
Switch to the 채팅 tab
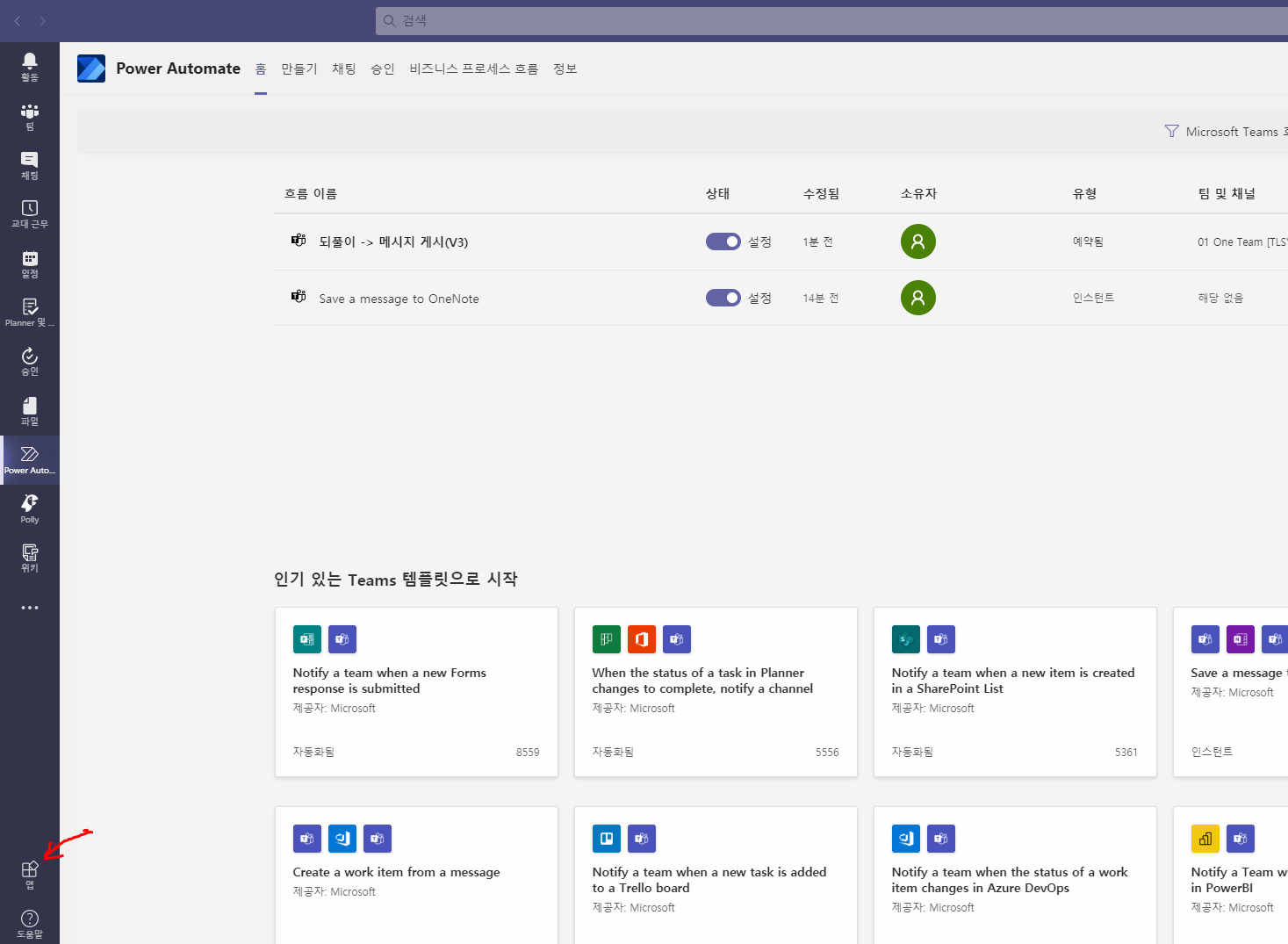pyautogui.click(x=344, y=68)
